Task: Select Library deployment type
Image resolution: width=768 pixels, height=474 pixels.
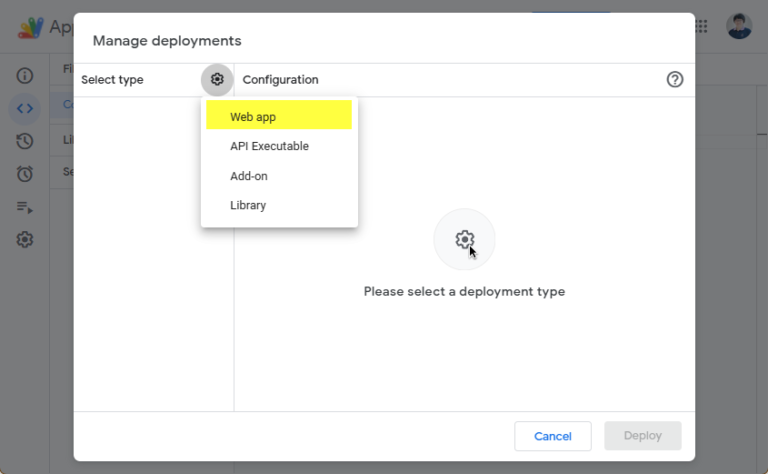Action: click(279, 205)
